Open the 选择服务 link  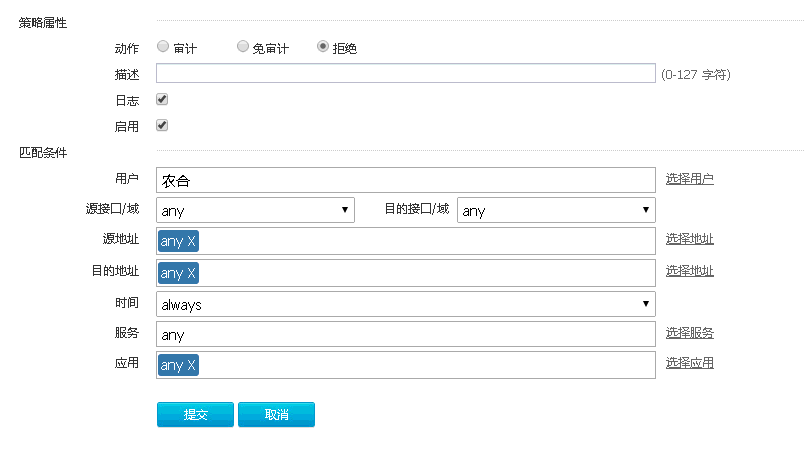690,333
